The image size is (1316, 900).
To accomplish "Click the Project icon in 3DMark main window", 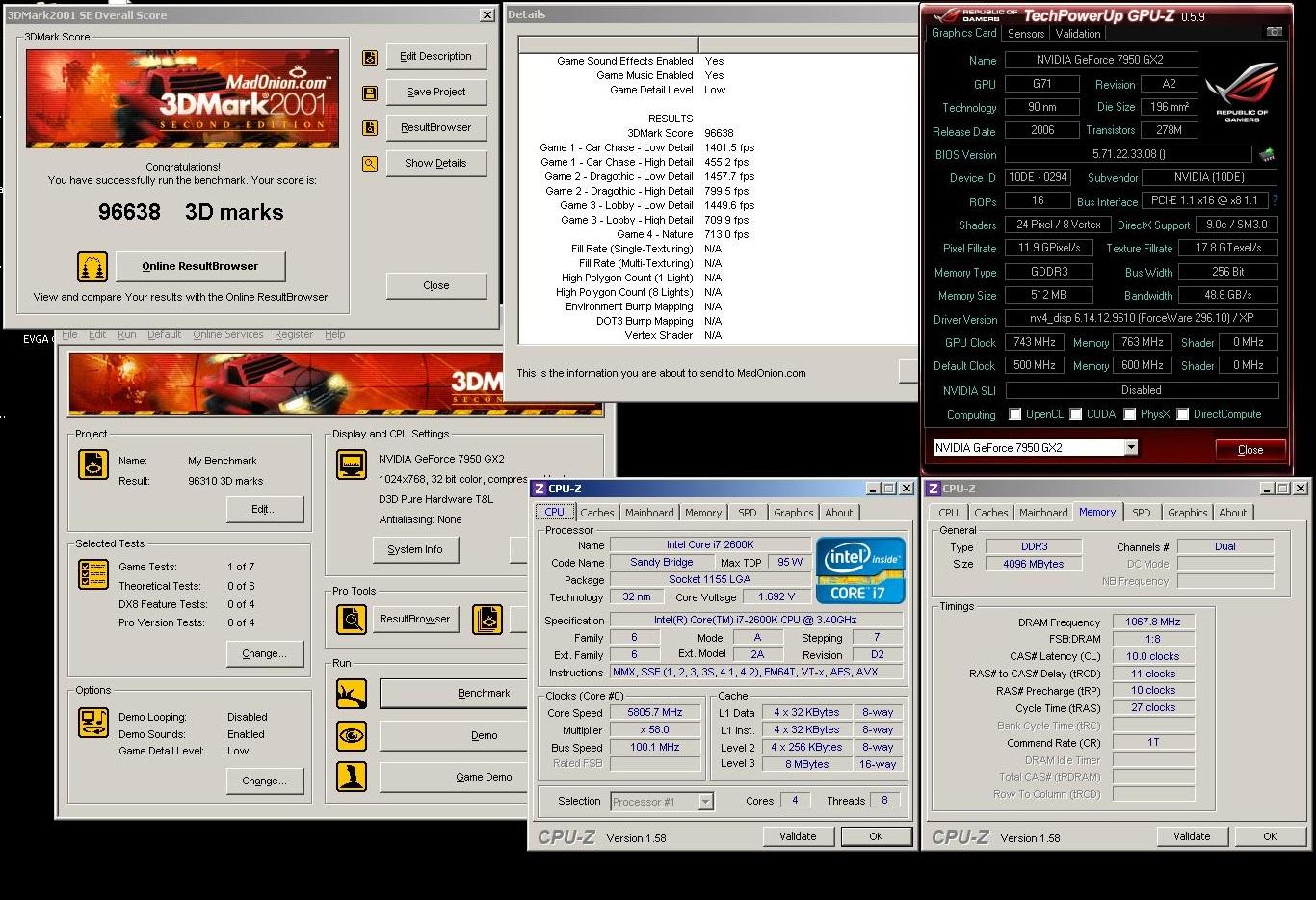I will pyautogui.click(x=93, y=464).
